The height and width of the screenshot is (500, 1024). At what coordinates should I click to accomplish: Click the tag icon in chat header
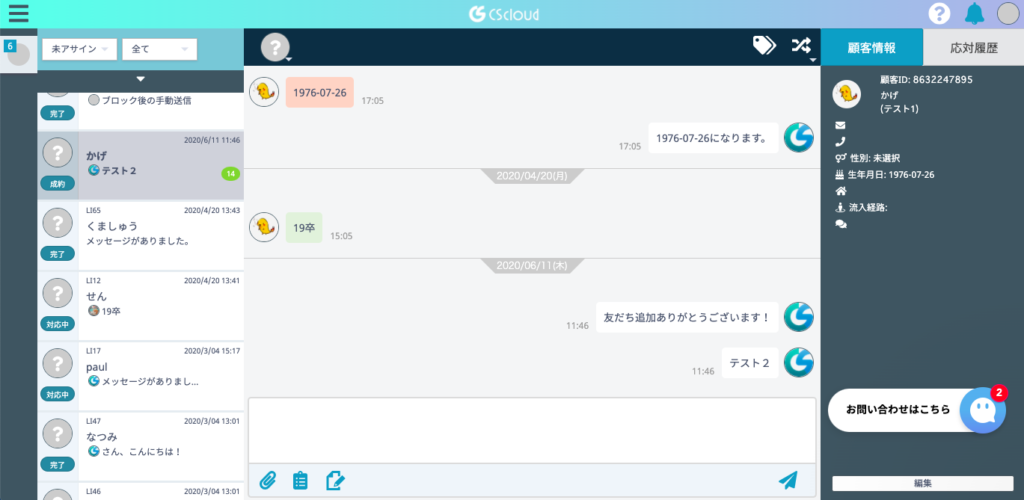(764, 45)
